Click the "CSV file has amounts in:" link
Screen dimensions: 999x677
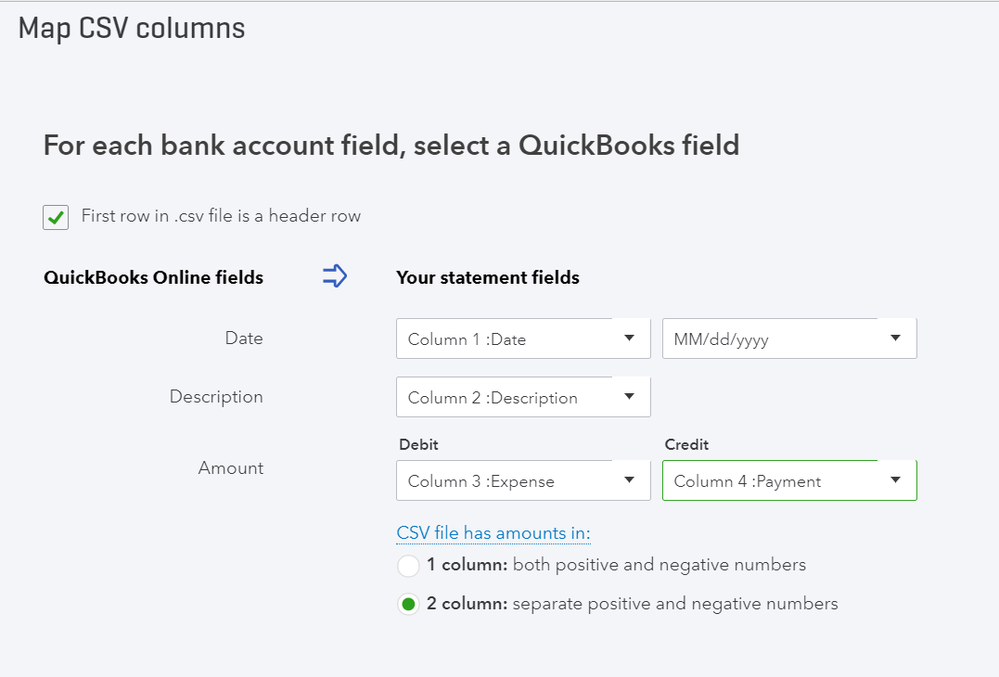493,533
